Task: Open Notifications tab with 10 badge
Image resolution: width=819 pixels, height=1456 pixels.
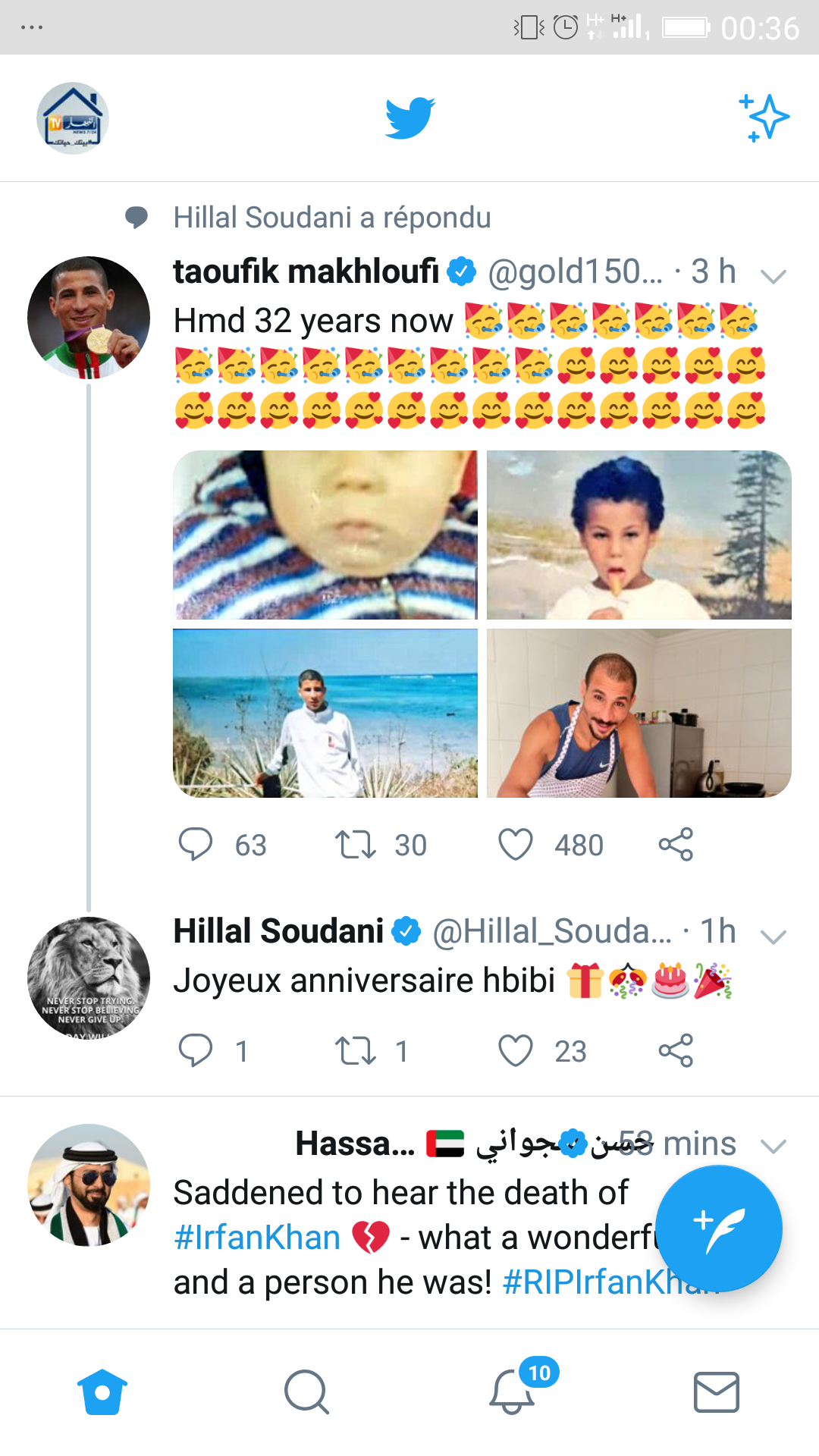Action: tap(513, 1392)
